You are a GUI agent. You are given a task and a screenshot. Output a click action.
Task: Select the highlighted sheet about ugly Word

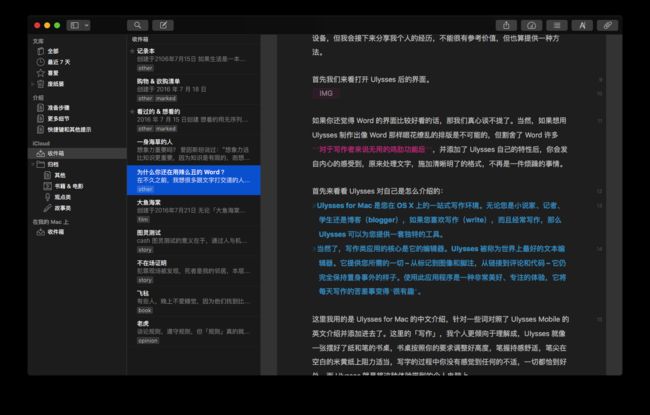194,180
